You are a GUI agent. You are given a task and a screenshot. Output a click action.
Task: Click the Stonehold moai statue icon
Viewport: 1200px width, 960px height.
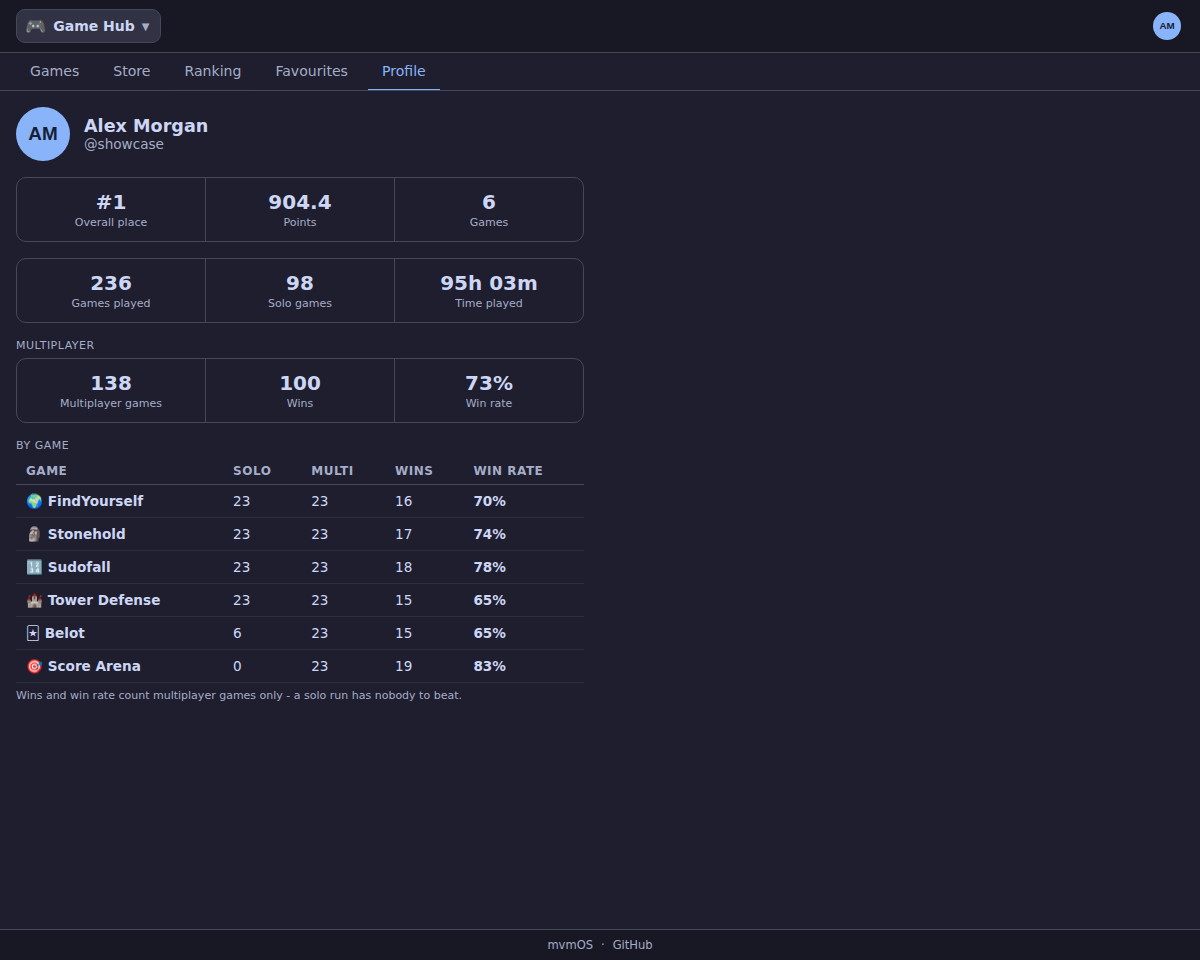pos(34,534)
